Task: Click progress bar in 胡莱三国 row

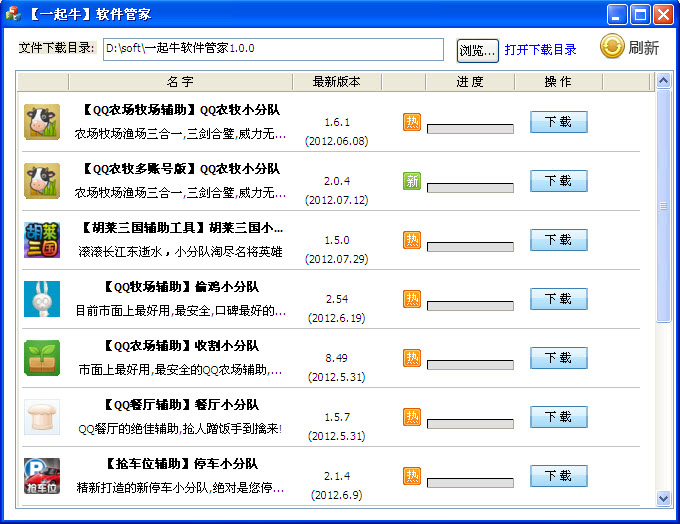Action: pos(470,247)
